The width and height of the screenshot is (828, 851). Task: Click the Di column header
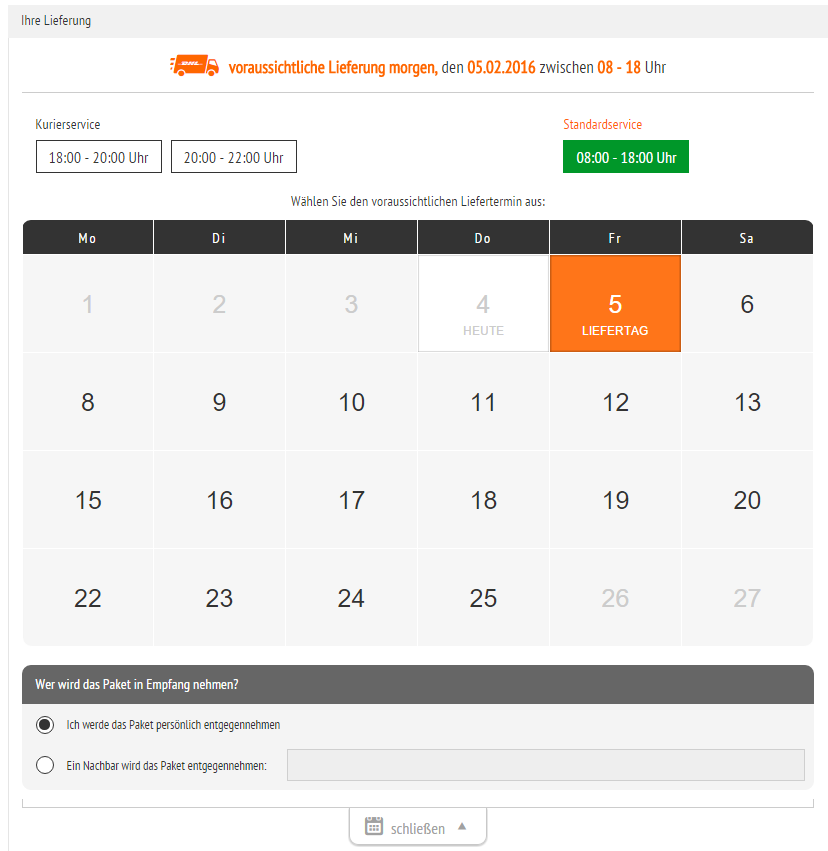point(219,237)
